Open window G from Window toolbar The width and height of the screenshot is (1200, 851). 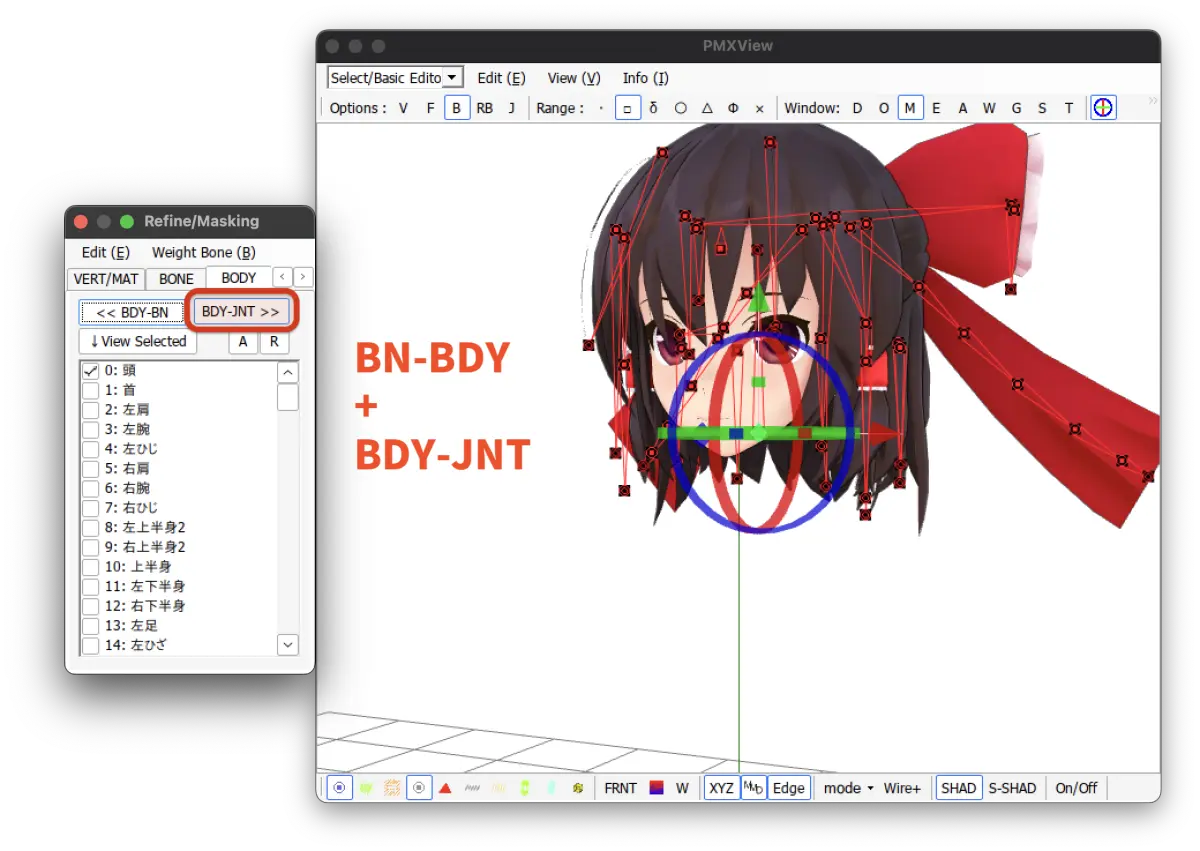(x=1016, y=108)
